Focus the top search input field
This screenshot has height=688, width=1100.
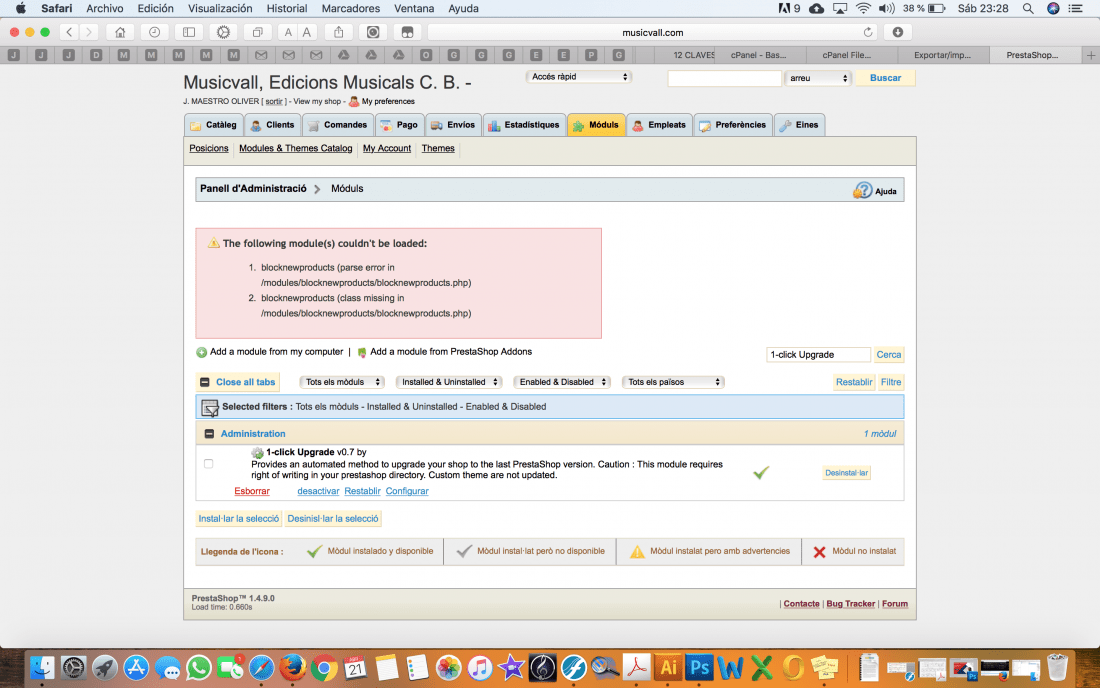[725, 79]
